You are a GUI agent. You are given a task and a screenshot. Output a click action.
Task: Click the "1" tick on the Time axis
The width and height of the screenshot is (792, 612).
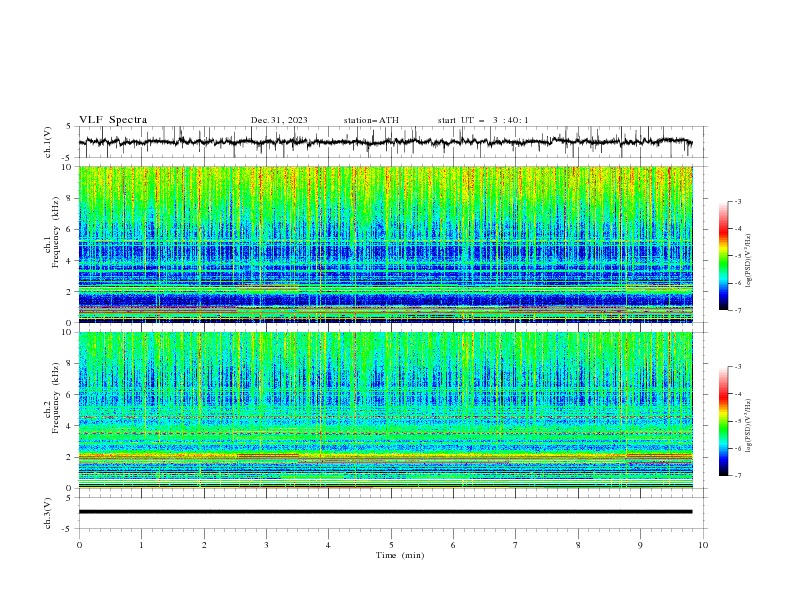(x=141, y=545)
